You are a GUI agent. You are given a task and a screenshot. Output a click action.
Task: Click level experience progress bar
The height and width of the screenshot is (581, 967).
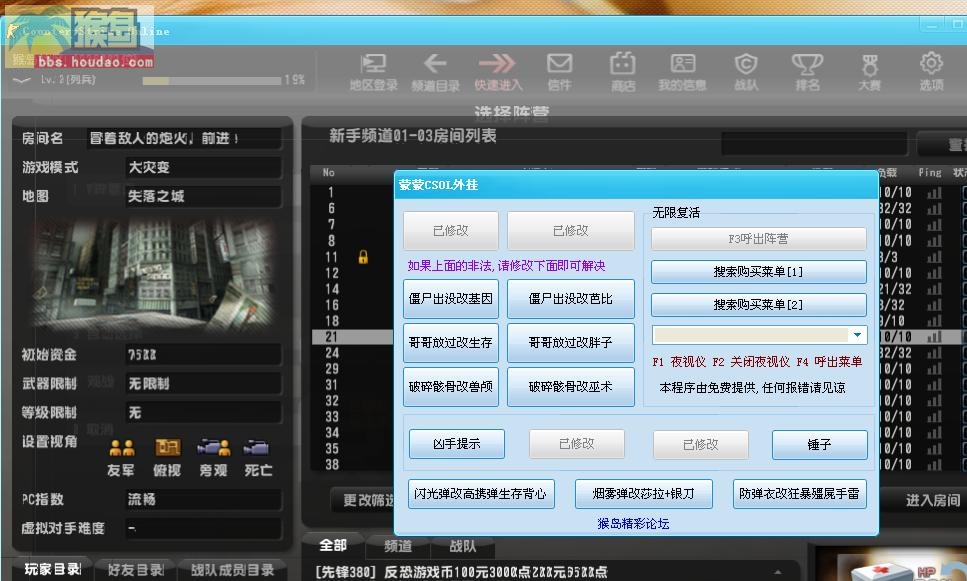[212, 81]
